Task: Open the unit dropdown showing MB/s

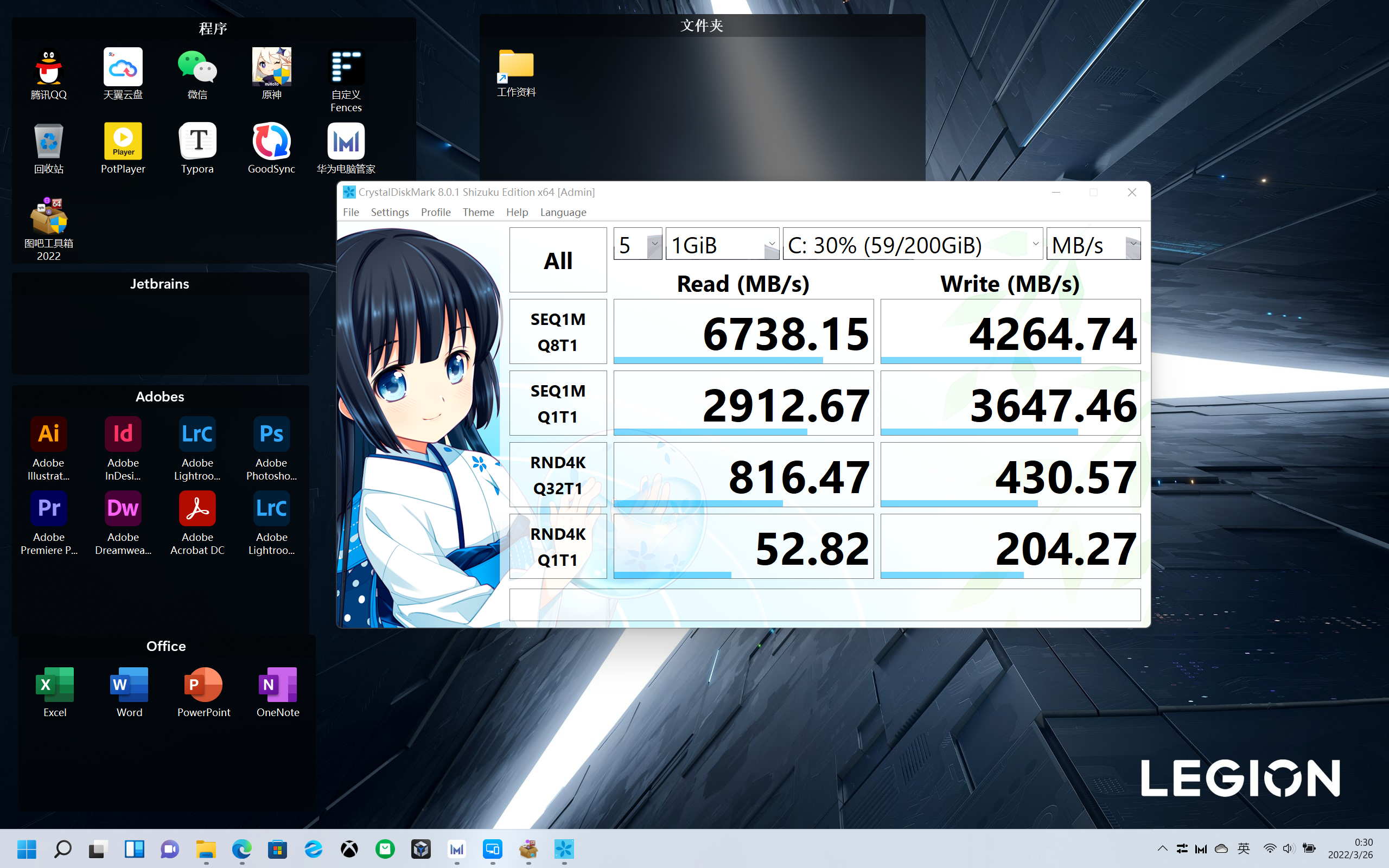Action: [x=1093, y=244]
